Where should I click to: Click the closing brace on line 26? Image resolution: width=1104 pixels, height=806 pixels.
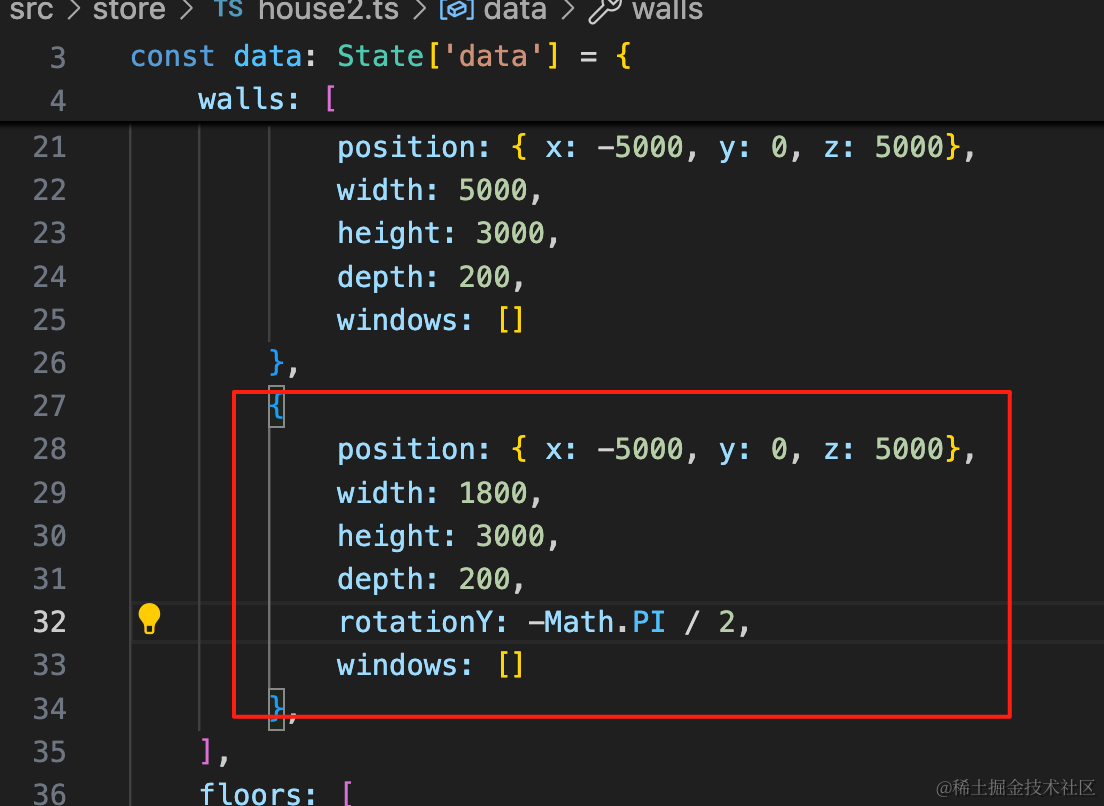(277, 363)
